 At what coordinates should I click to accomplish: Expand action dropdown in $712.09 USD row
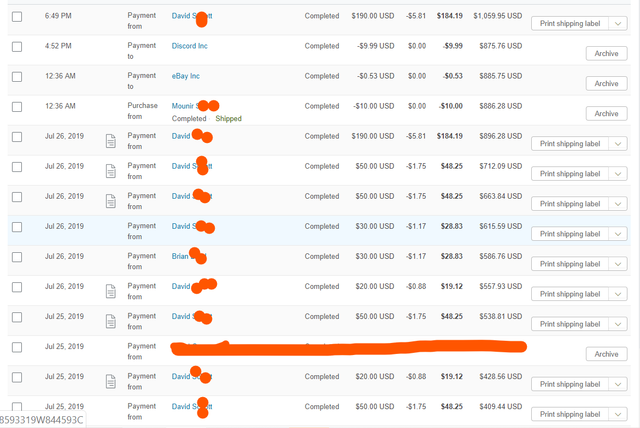(618, 174)
